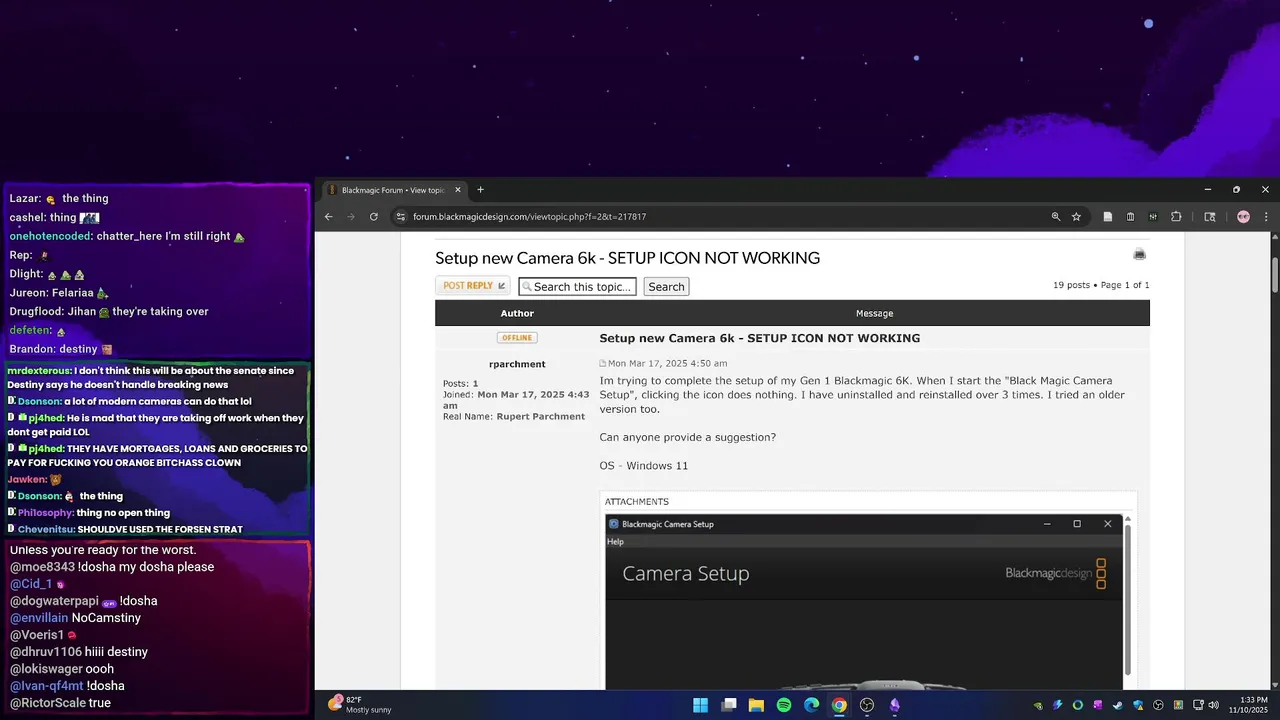Click the @moe8343 mention in chat
This screenshot has width=1280, height=720.
(x=42, y=567)
